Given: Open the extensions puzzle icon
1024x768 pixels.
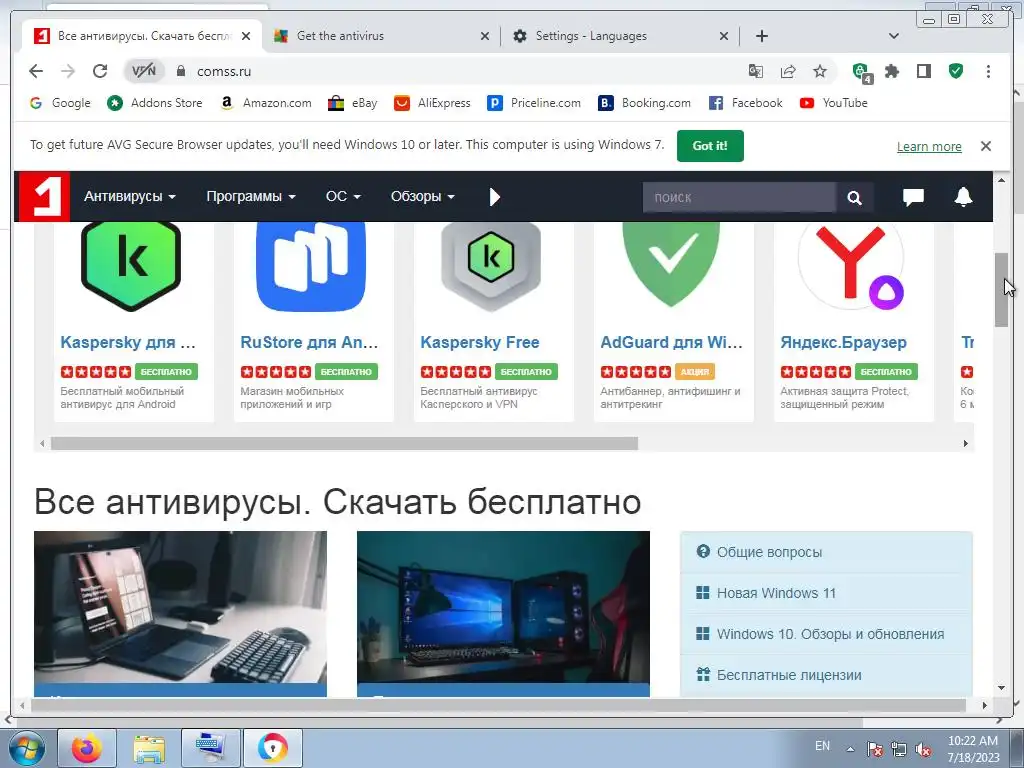Looking at the screenshot, I should [x=892, y=71].
